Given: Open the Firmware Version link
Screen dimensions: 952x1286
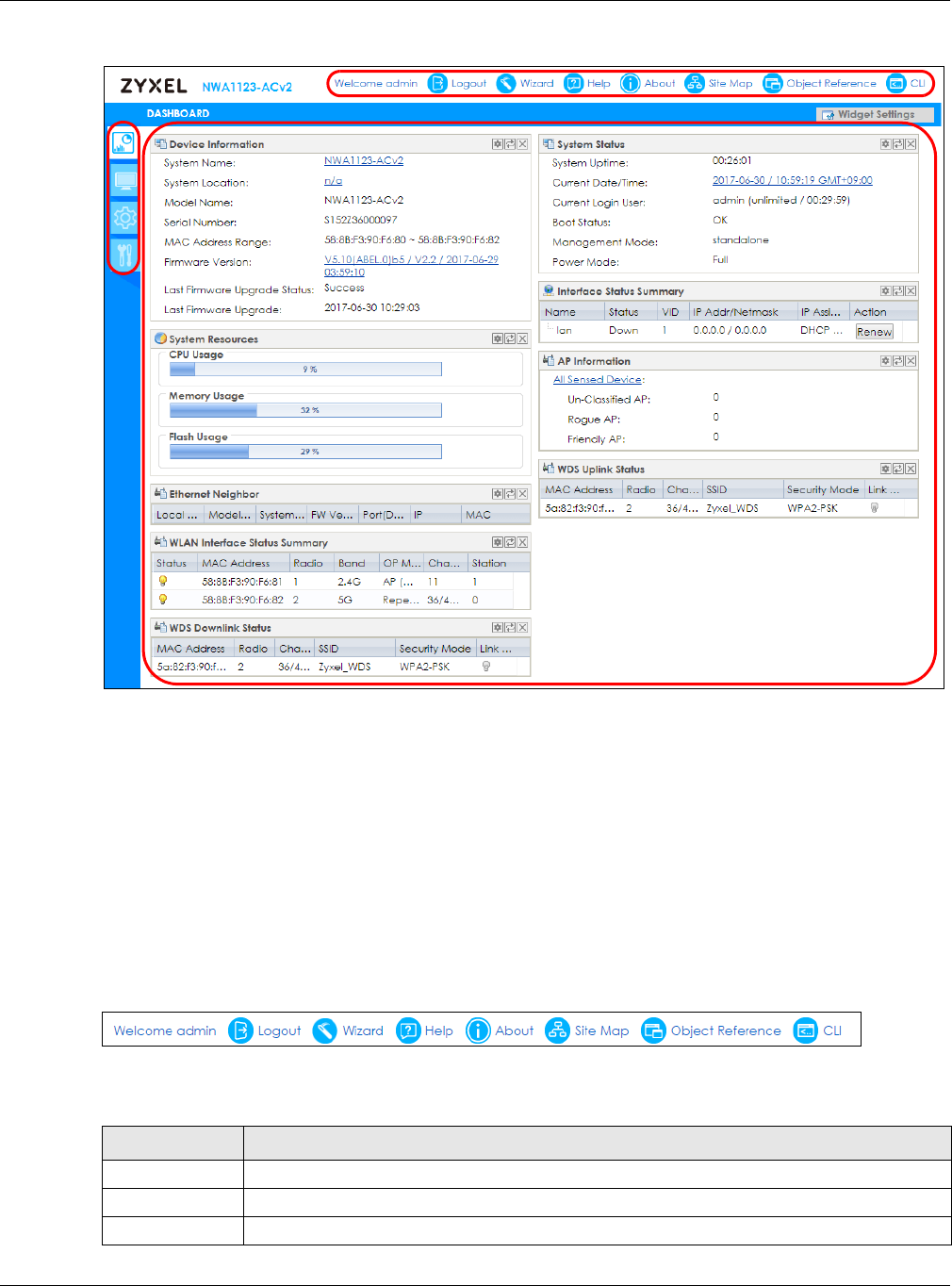Looking at the screenshot, I should (411, 266).
